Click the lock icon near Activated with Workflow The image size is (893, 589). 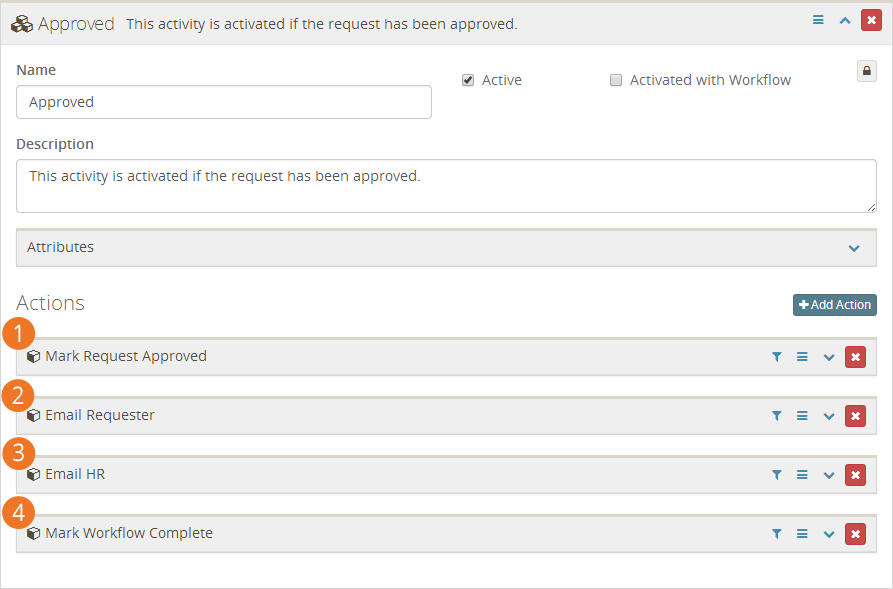[867, 71]
